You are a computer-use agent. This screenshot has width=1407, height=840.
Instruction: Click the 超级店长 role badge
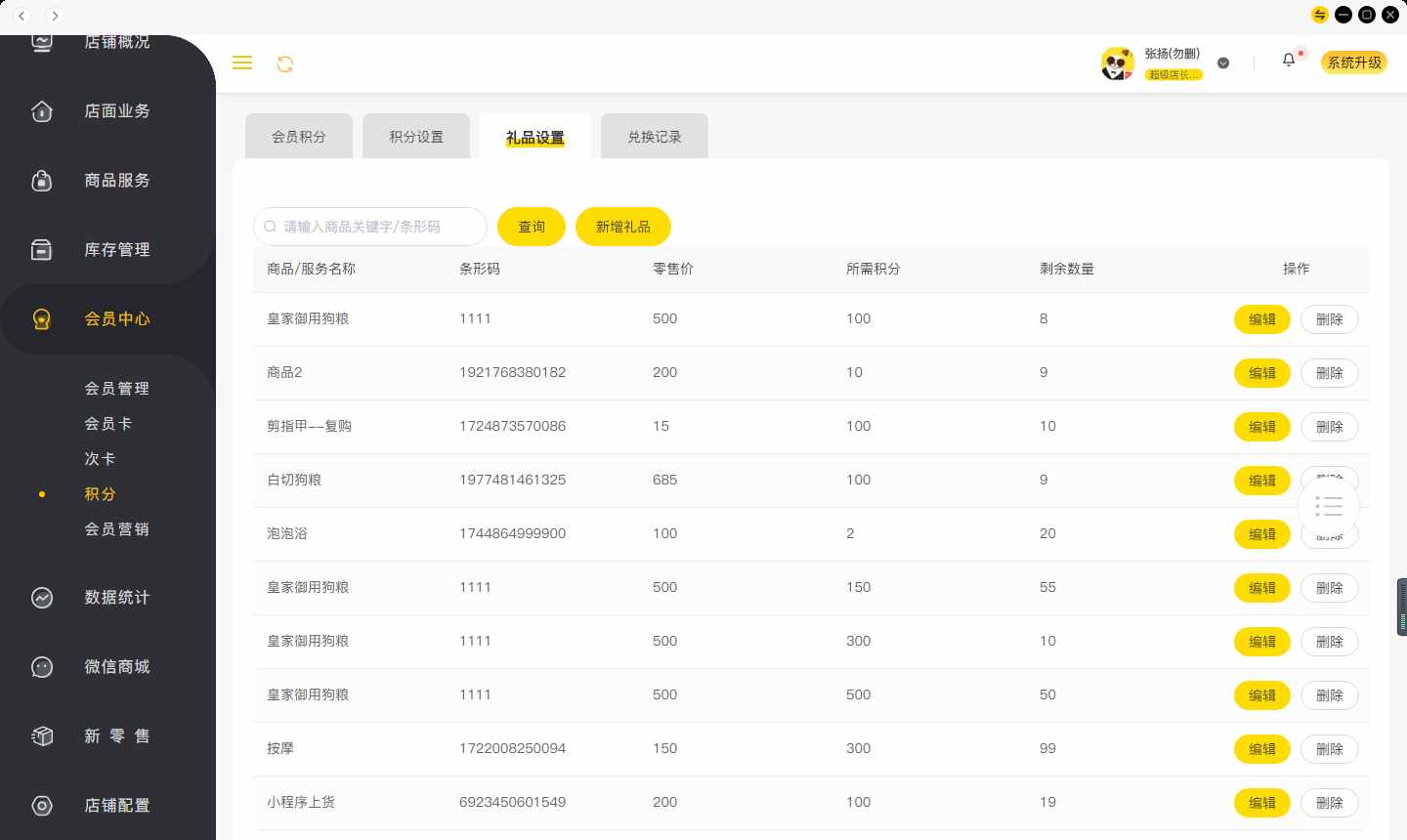[1173, 74]
